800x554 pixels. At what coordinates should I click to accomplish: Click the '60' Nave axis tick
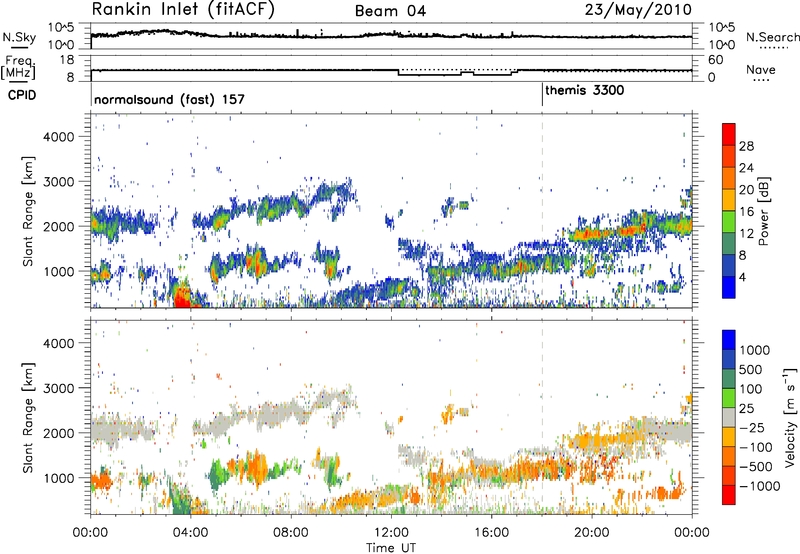(x=715, y=60)
